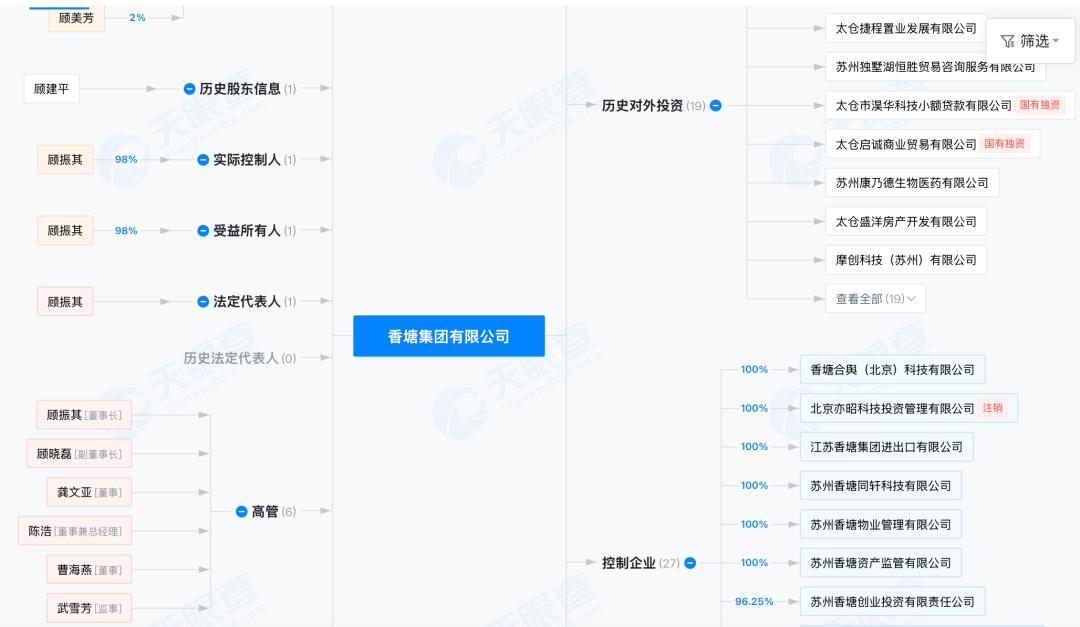The height and width of the screenshot is (627, 1080).
Task: Open 苏州香塘资产监管有限公司
Action: coord(880,563)
